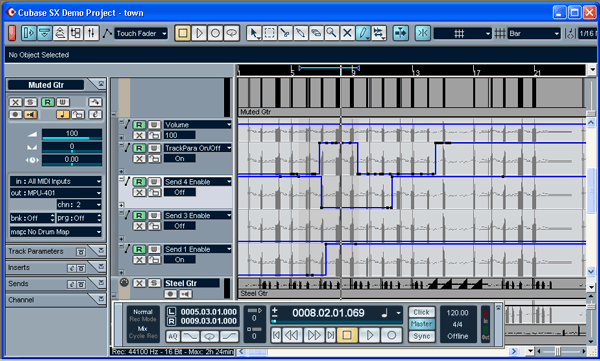Toggle Autoscroll in the toolbar
This screenshot has width=600, height=361.
point(401,33)
